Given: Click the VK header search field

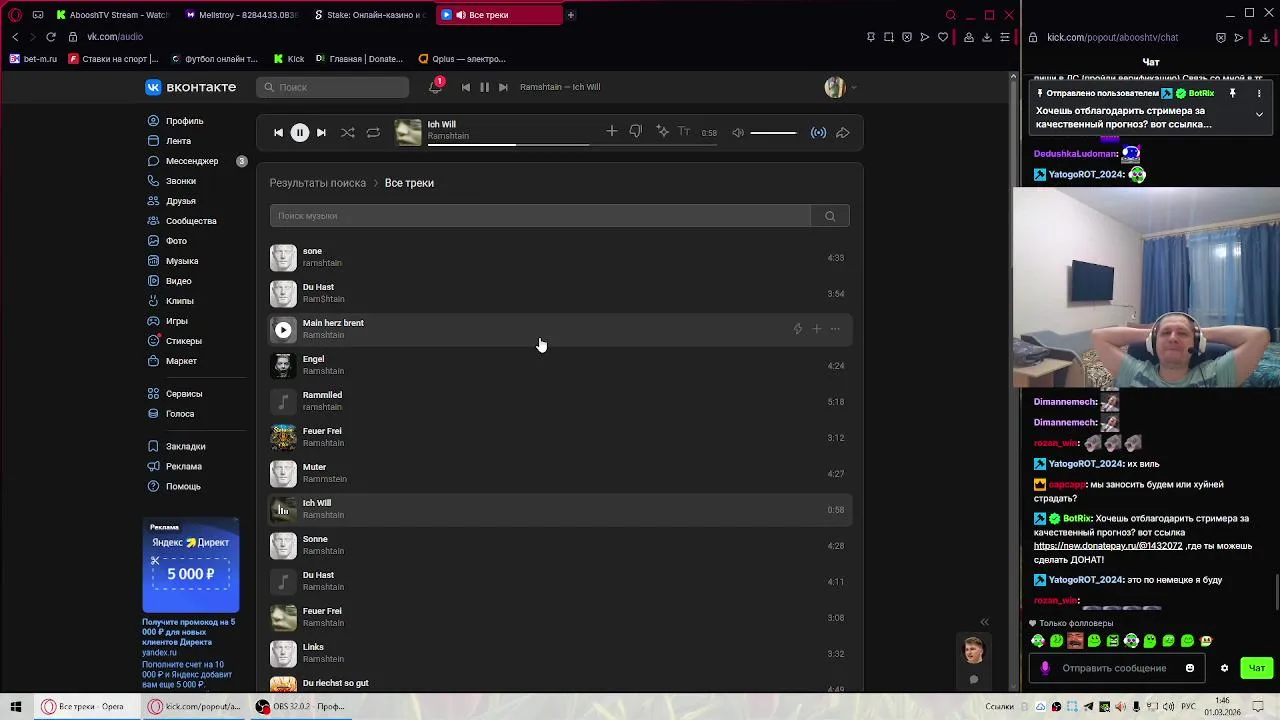Looking at the screenshot, I should [x=333, y=87].
